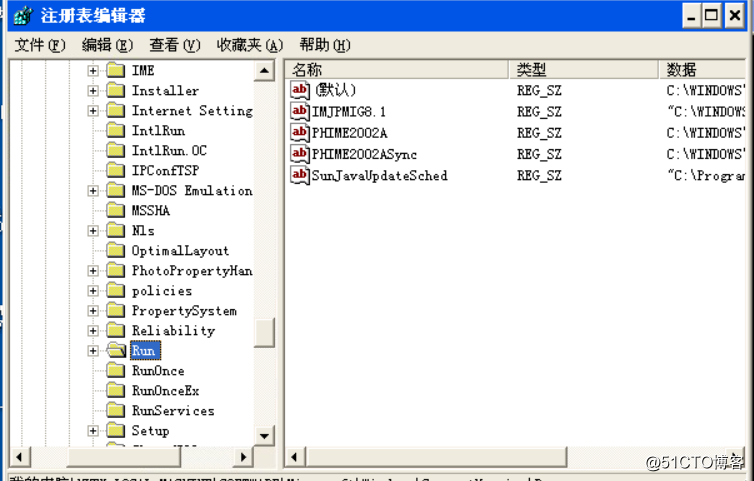Expand the Installer tree node
Viewport: 754px width, 481px height.
[x=93, y=91]
